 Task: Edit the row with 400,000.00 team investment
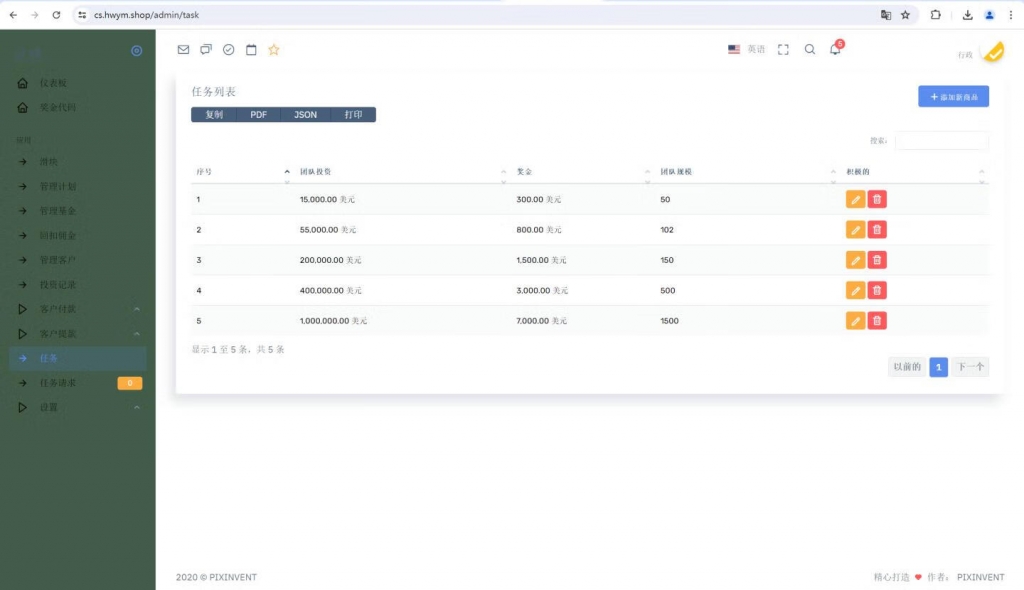pyautogui.click(x=856, y=290)
